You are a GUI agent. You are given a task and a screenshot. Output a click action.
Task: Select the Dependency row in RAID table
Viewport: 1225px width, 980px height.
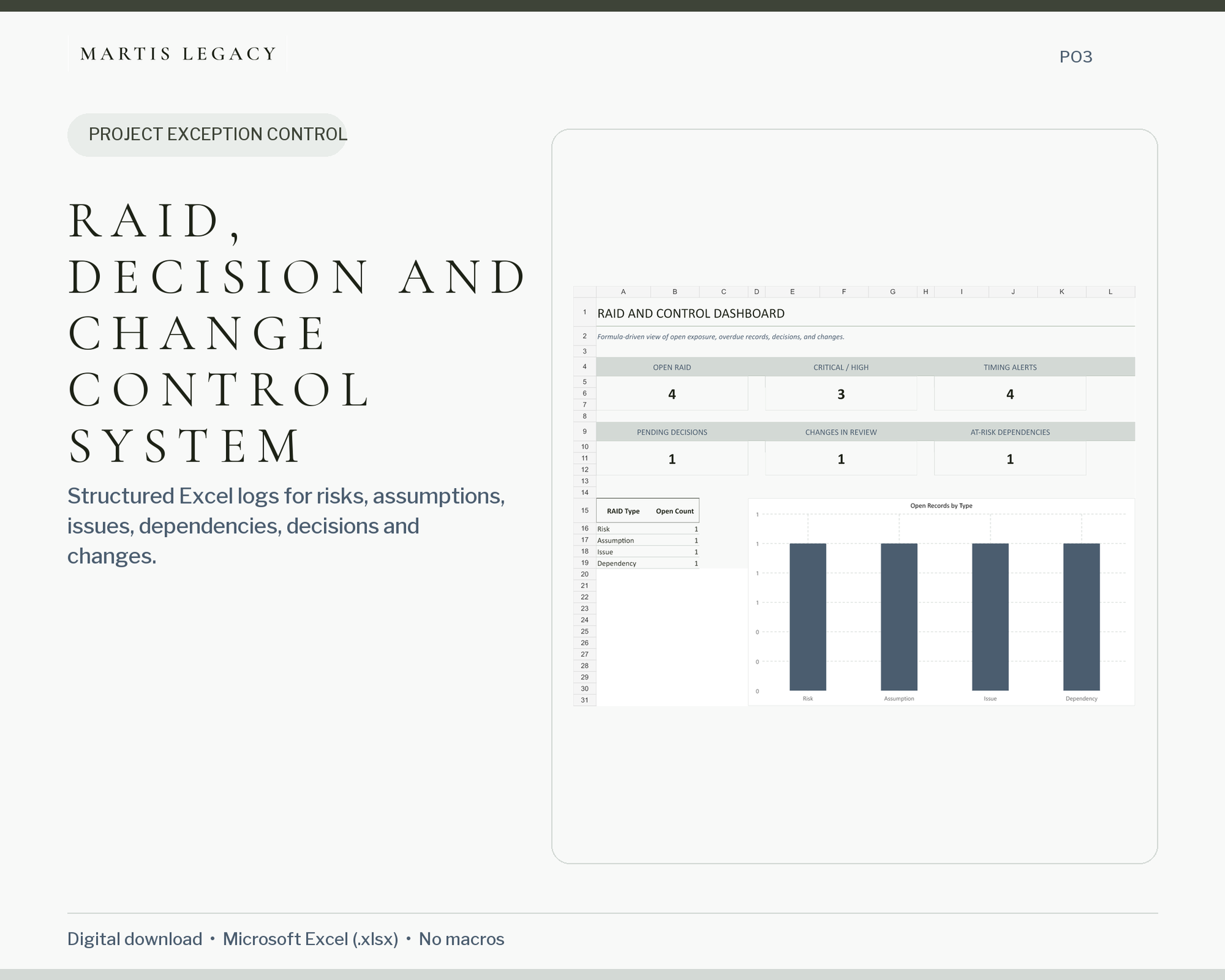[648, 563]
